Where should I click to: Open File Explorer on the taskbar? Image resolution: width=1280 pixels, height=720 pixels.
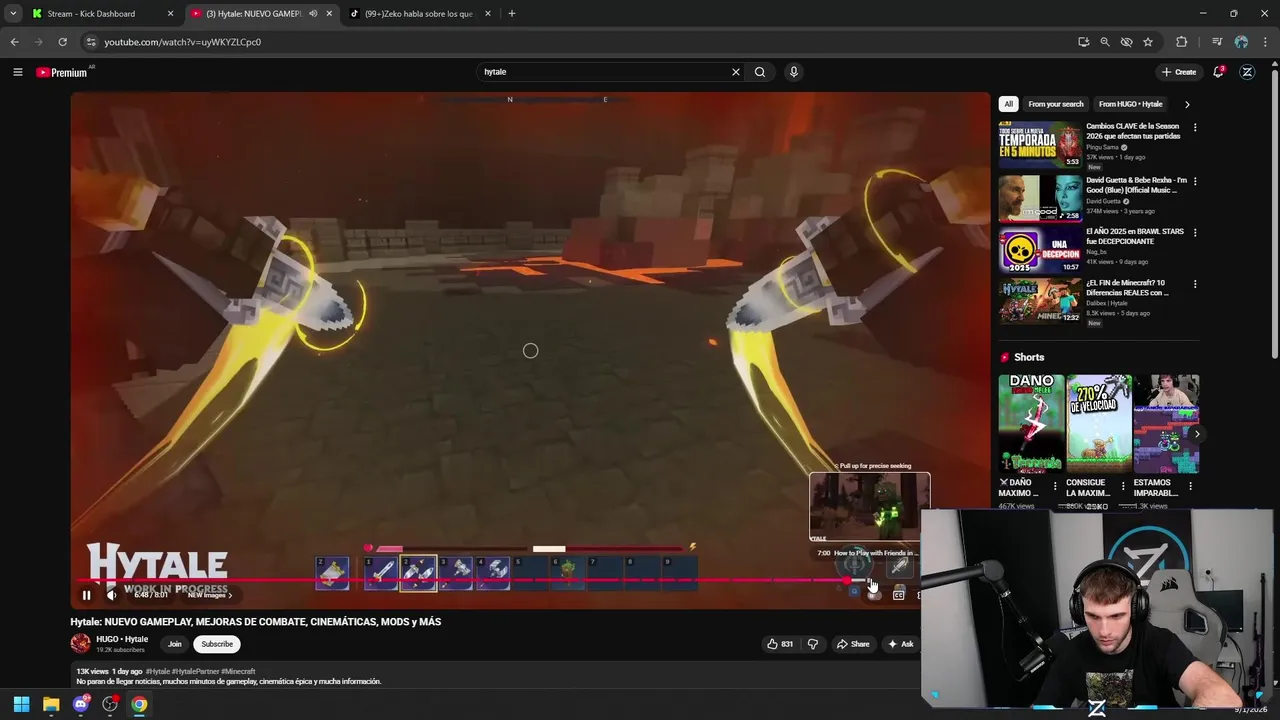[51, 704]
